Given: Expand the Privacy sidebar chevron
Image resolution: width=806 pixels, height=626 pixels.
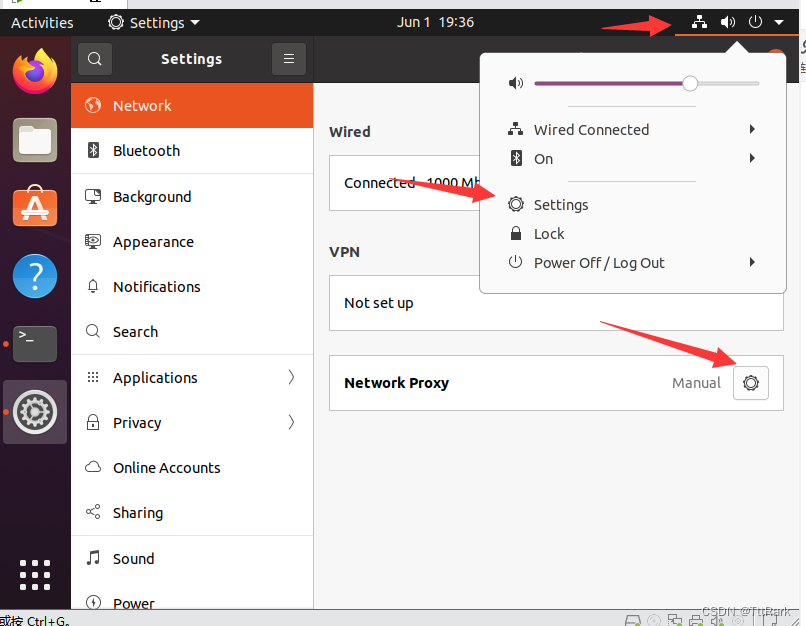Looking at the screenshot, I should pyautogui.click(x=291, y=422).
